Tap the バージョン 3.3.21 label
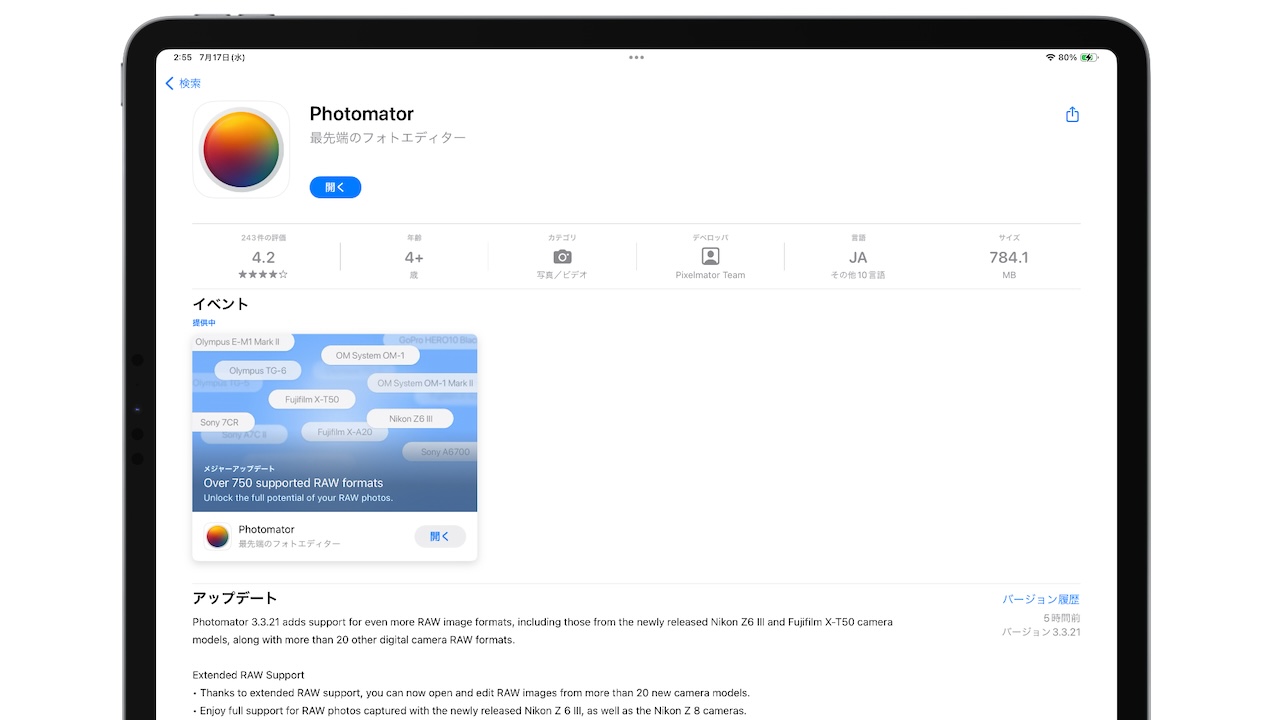Viewport: 1280px width, 720px height. pyautogui.click(x=1041, y=632)
